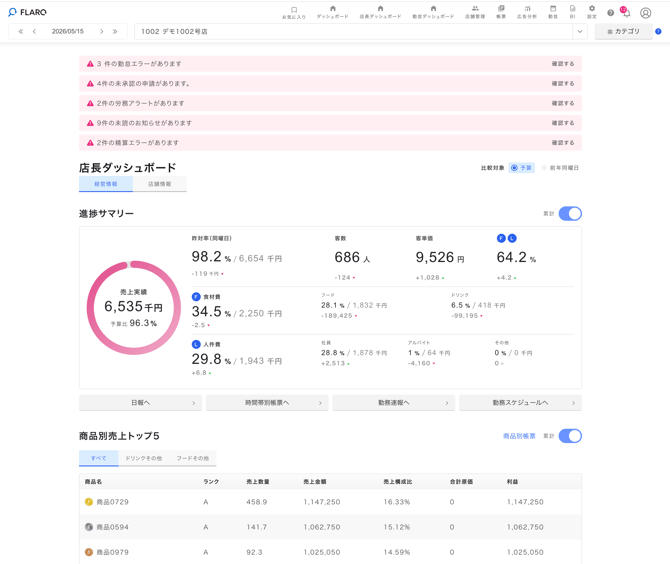This screenshot has width=670, height=564.
Task: Open the 勤怠 calendar icon
Action: tap(553, 9)
